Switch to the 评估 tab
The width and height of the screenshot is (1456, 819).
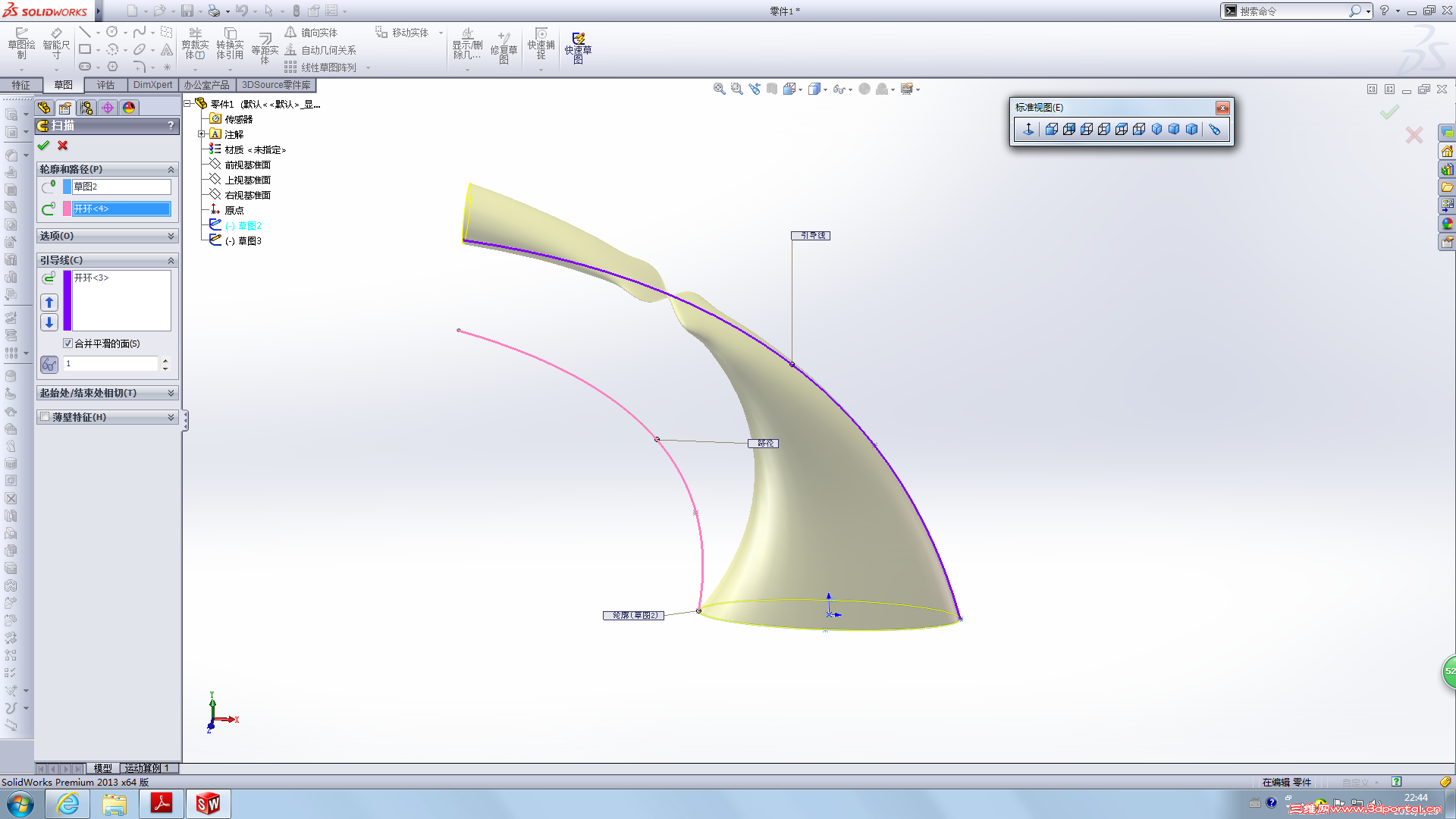coord(105,85)
